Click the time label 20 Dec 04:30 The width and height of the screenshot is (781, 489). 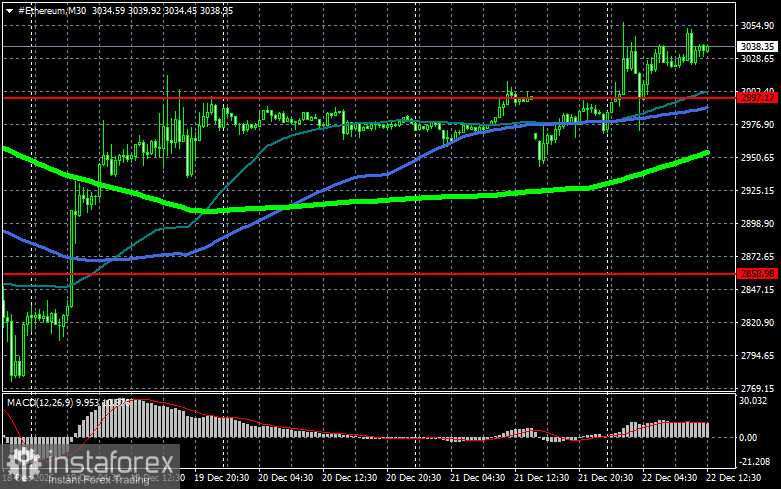coord(285,478)
